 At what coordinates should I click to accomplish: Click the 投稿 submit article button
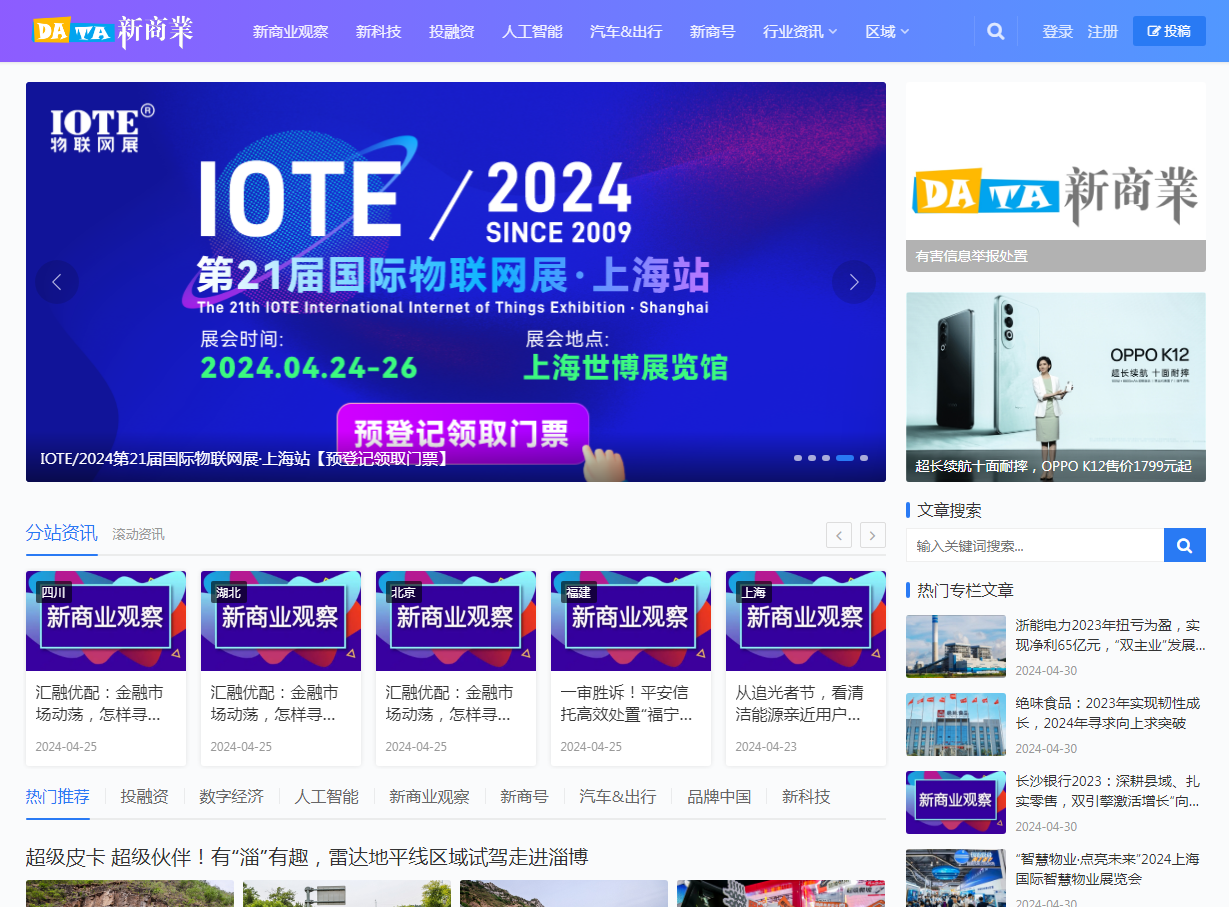pyautogui.click(x=1169, y=31)
